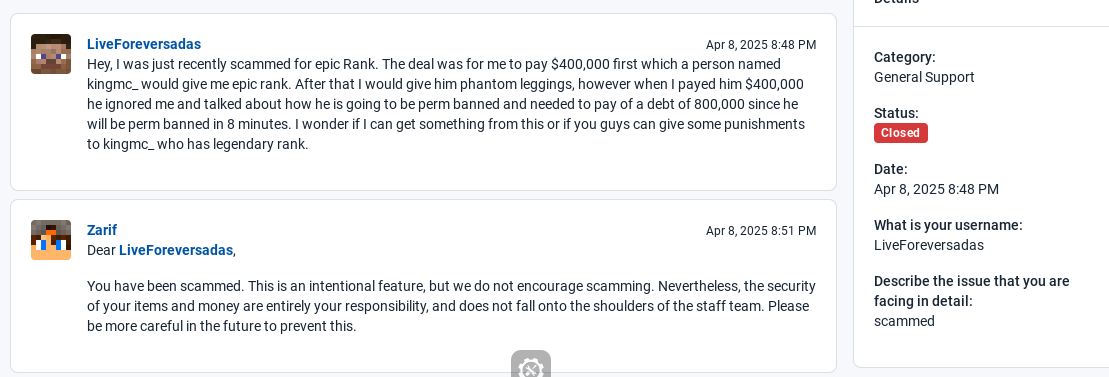Click the first message body about epic Rank

click(x=446, y=104)
